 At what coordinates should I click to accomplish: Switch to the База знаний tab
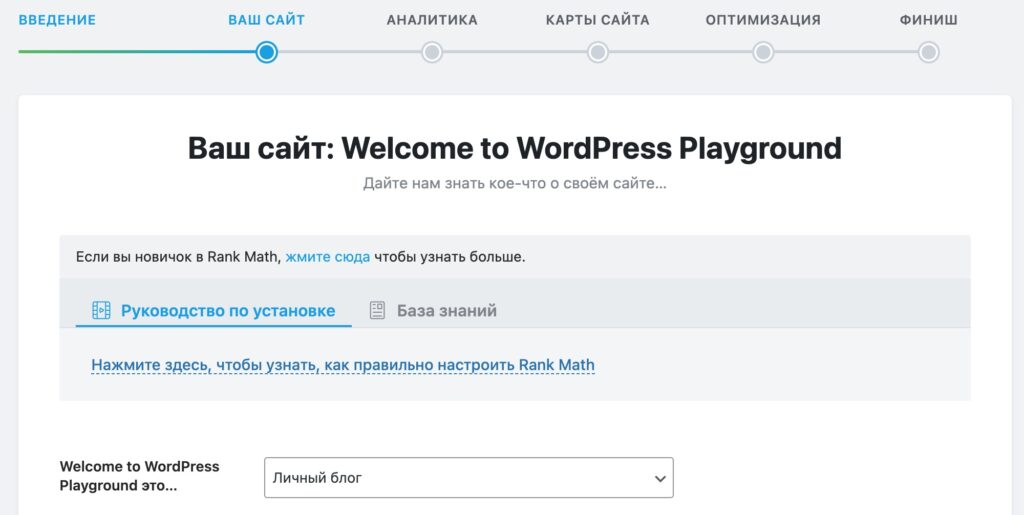pos(433,311)
